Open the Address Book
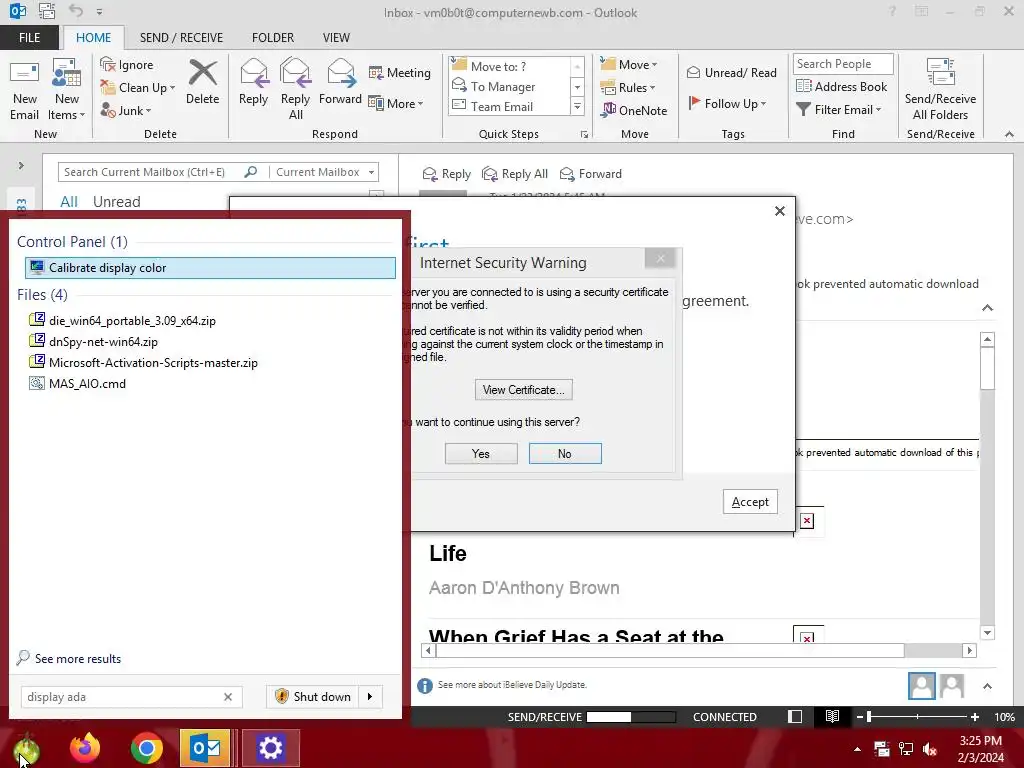The height and width of the screenshot is (768, 1024). click(x=841, y=86)
